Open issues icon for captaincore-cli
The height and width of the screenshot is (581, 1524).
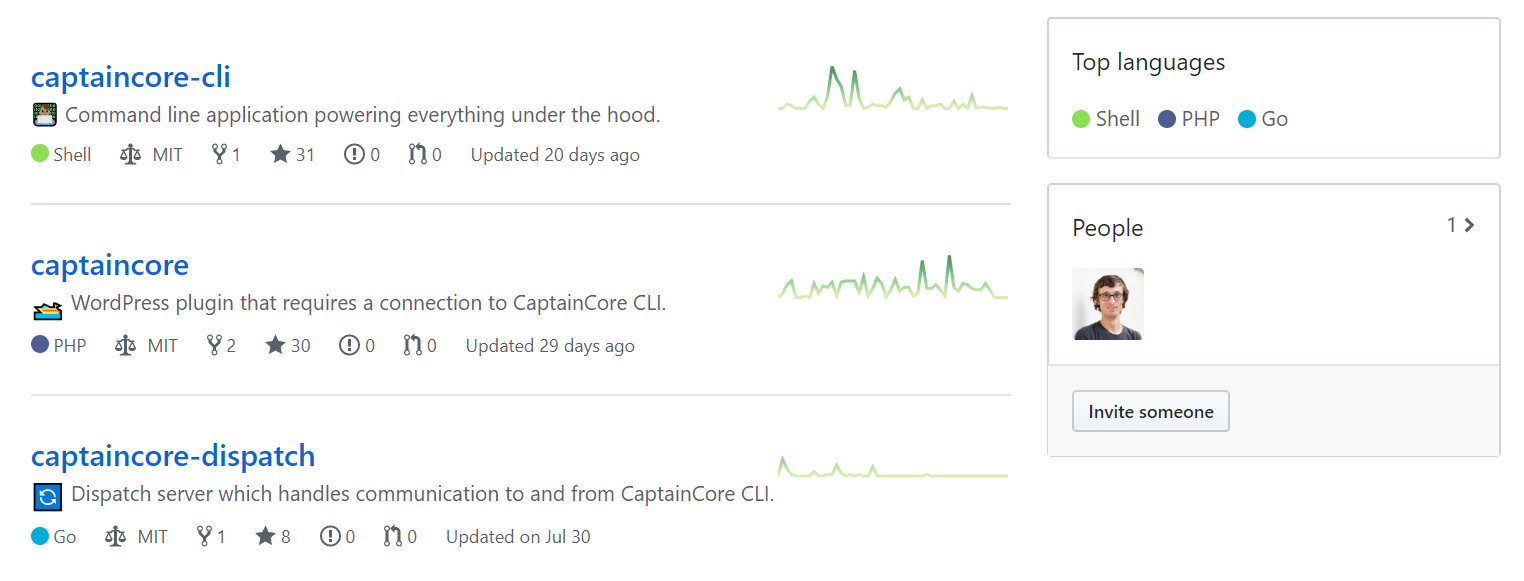(354, 154)
